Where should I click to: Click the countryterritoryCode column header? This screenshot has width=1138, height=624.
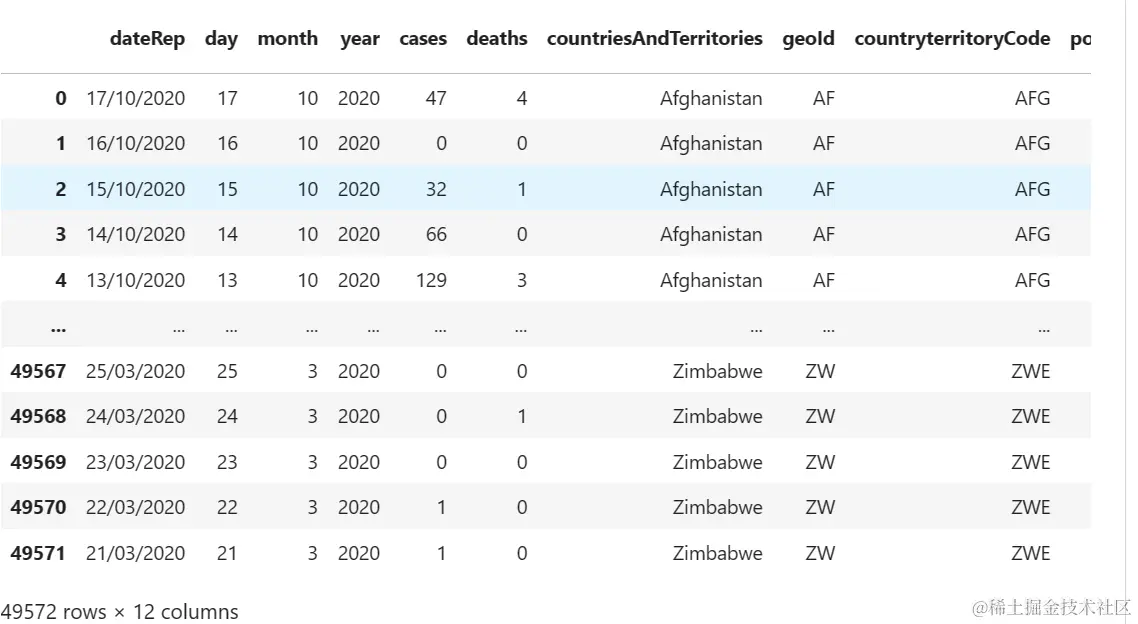952,39
